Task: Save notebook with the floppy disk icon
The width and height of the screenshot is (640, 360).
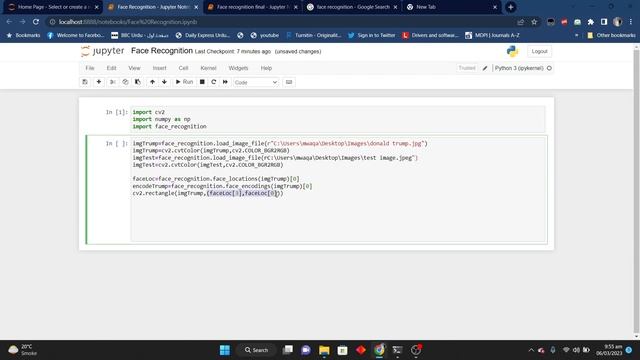Action: click(x=85, y=82)
